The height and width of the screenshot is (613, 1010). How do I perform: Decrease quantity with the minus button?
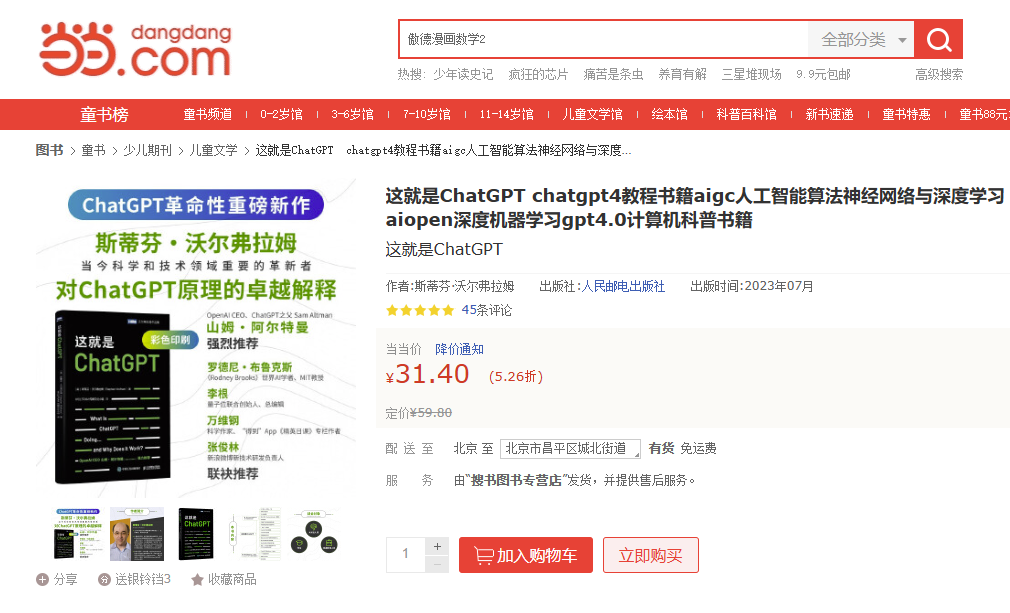click(437, 564)
